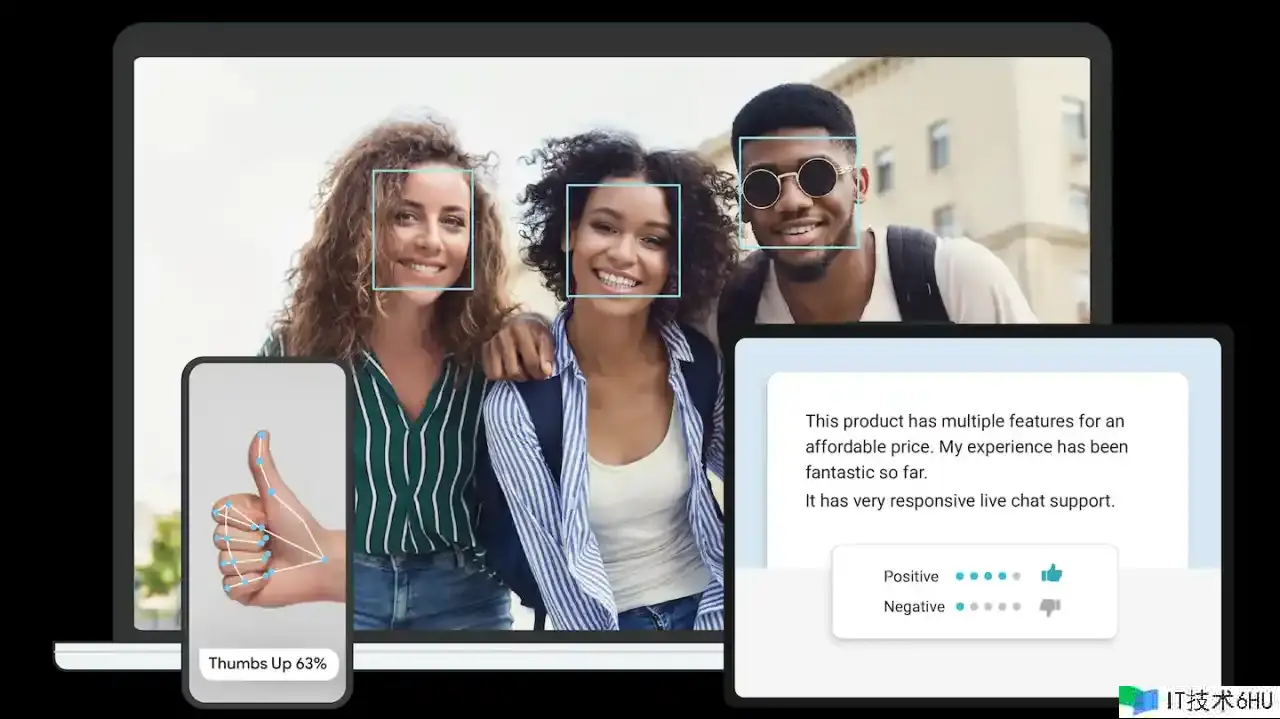1280x719 pixels.
Task: Click the Positive sentiment label
Action: [x=911, y=576]
